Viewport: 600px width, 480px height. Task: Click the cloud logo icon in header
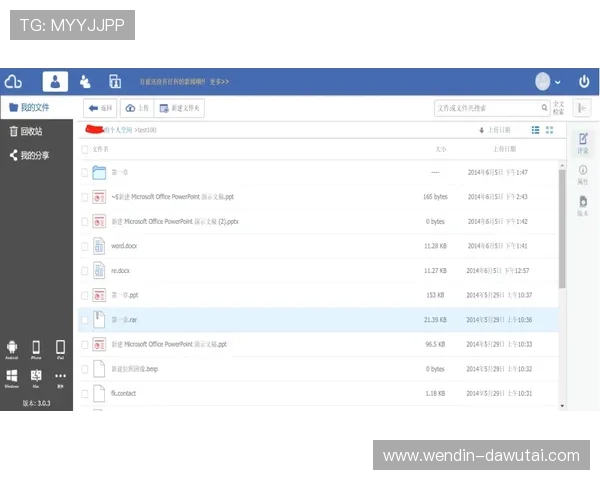point(14,81)
